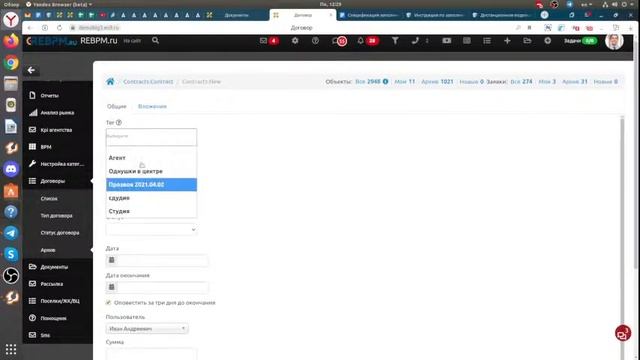
Task: Open Yandex Browser from the dock
Action: (x=11, y=20)
